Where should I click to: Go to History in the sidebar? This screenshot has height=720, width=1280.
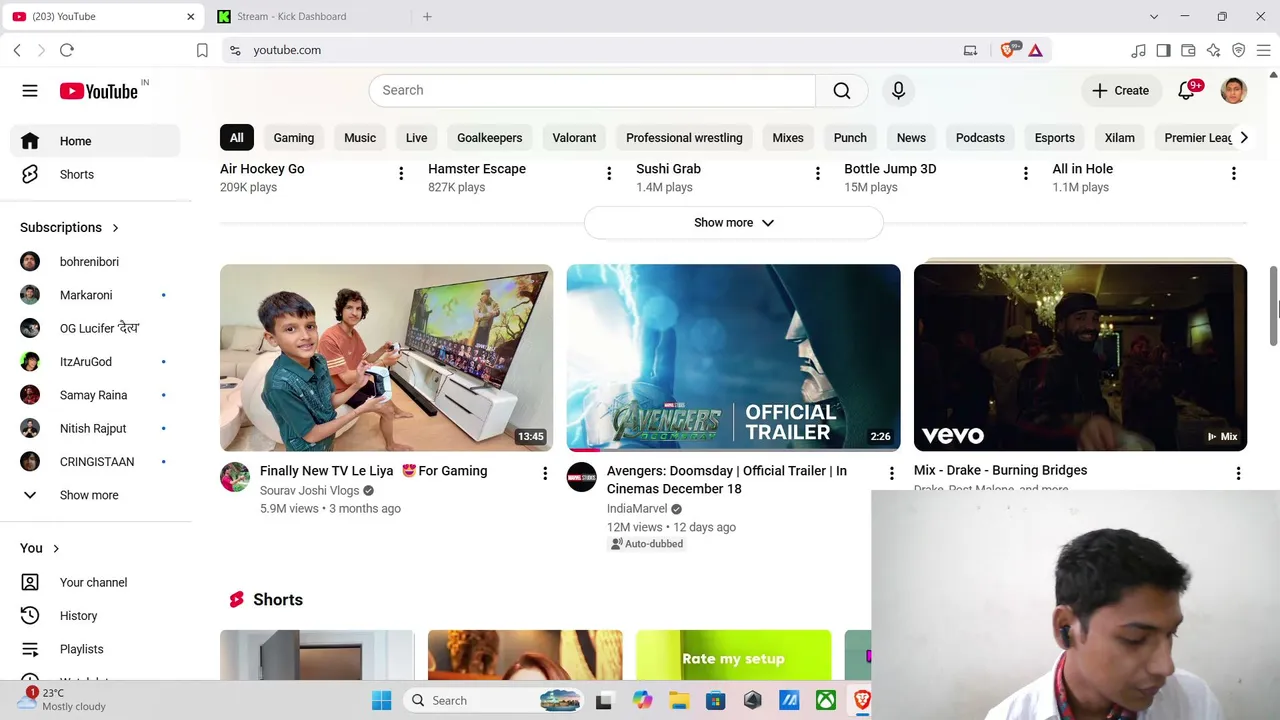(x=95, y=616)
